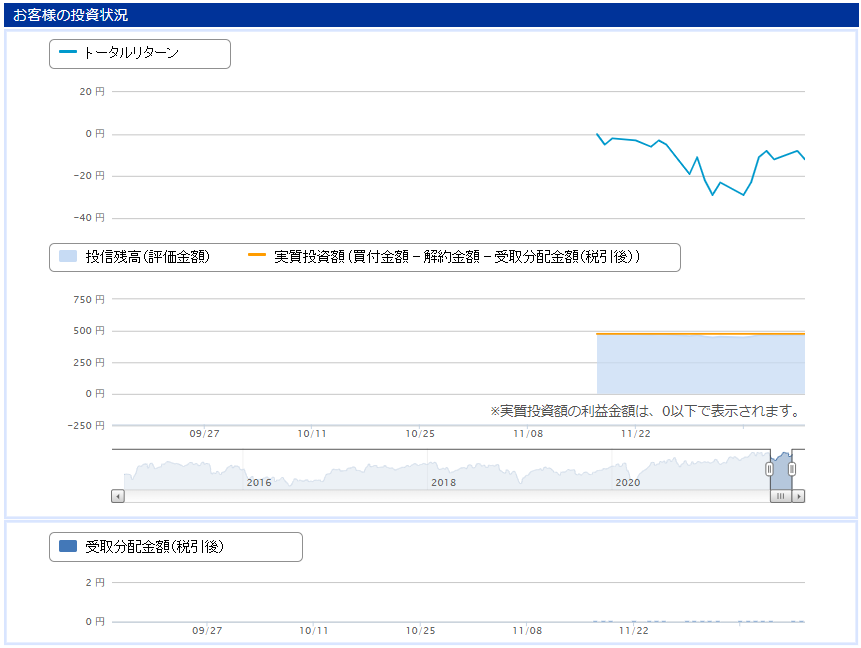861x648 pixels.
Task: Click the navigator scrollbar thumb
Action: (x=781, y=496)
